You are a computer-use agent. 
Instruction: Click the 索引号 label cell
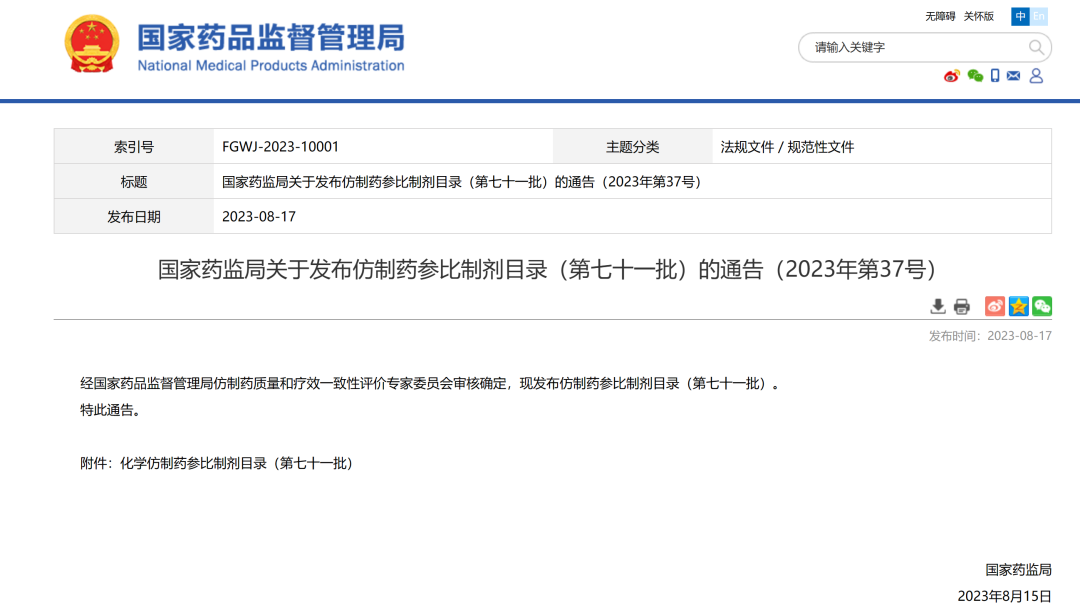coord(134,147)
